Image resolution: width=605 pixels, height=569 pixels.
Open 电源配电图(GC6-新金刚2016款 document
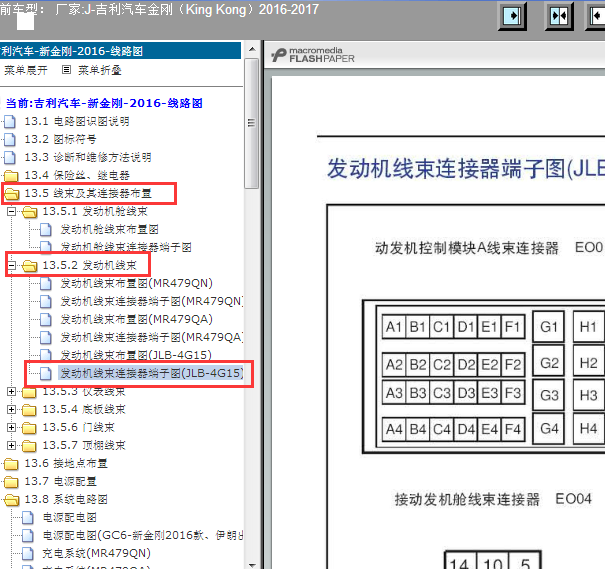tap(143, 535)
